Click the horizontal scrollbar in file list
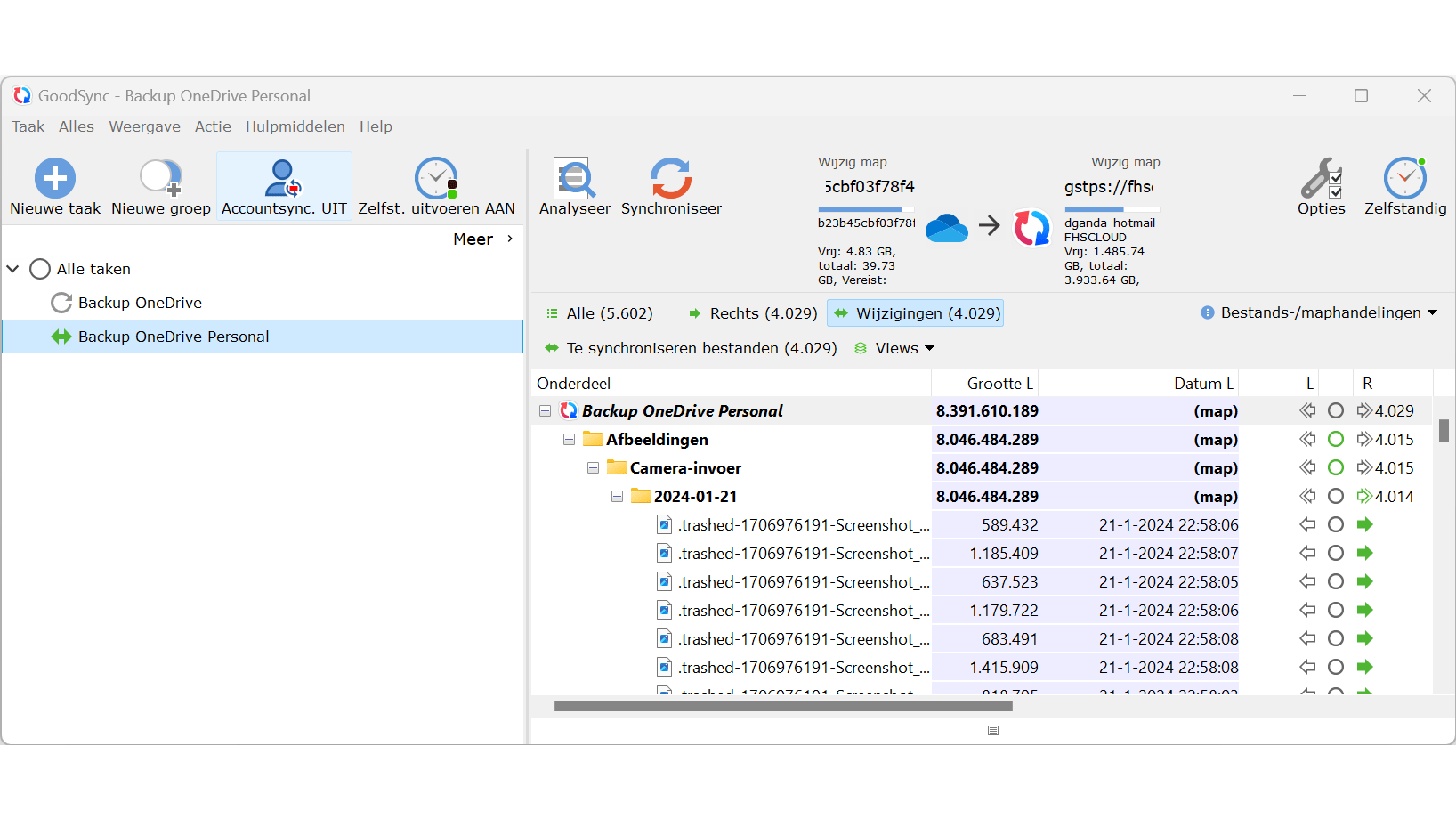This screenshot has height=819, width=1456. point(783,707)
